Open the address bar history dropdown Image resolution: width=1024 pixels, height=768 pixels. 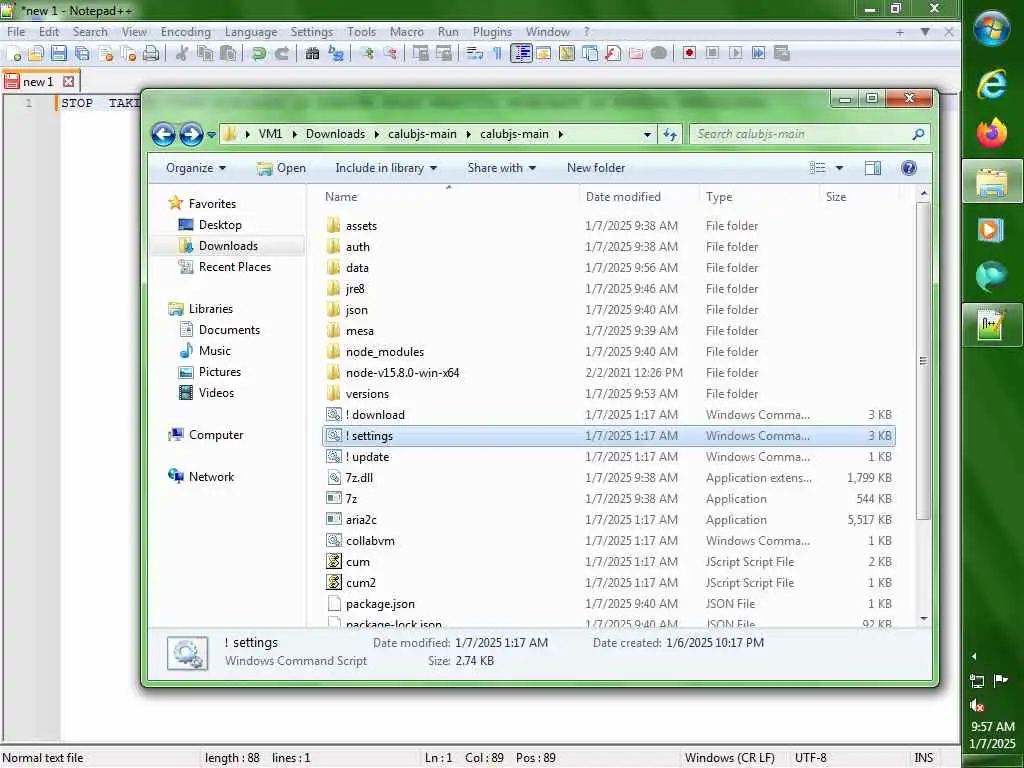tap(647, 135)
